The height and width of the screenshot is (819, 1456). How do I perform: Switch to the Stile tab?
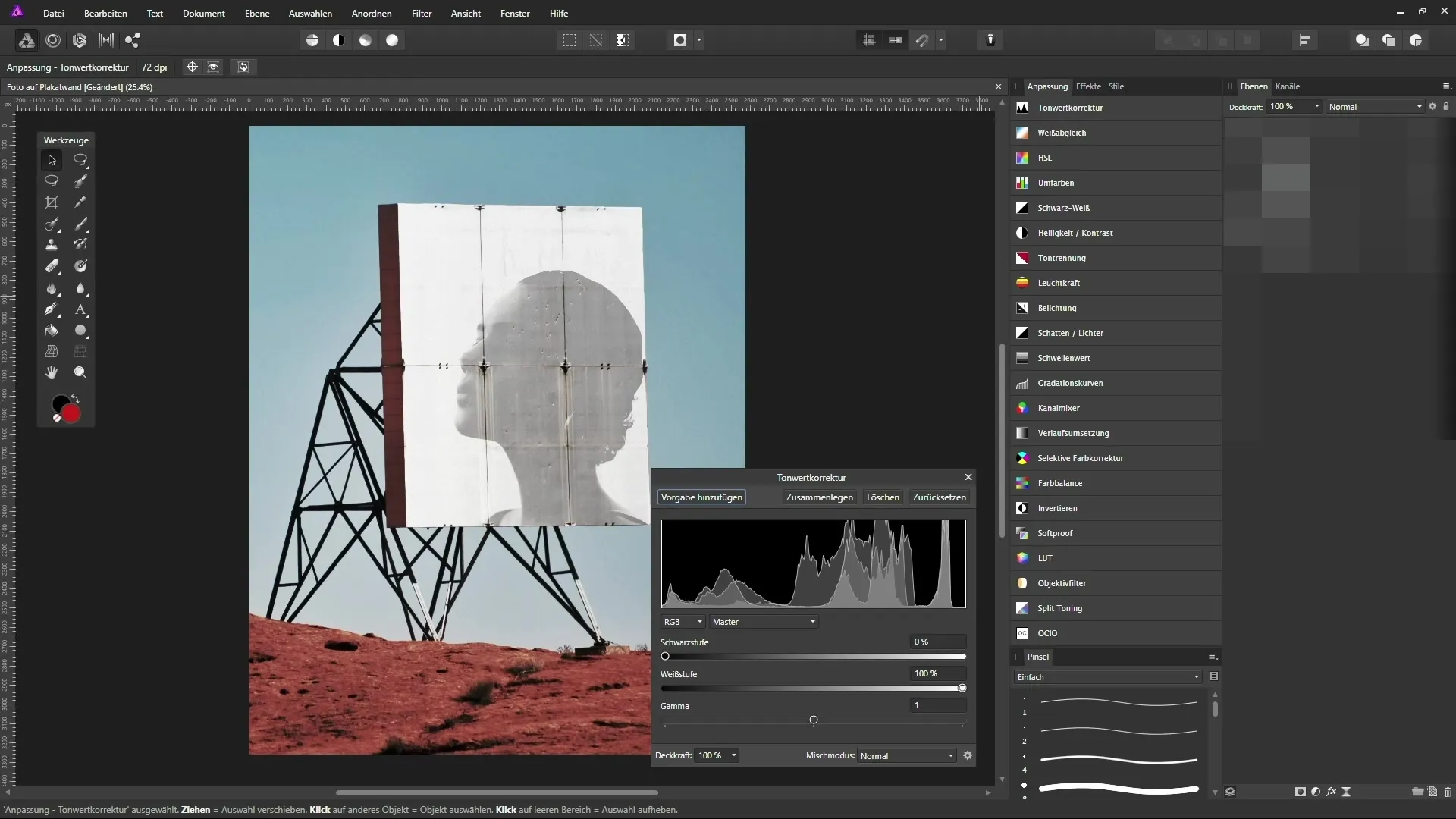(1116, 86)
